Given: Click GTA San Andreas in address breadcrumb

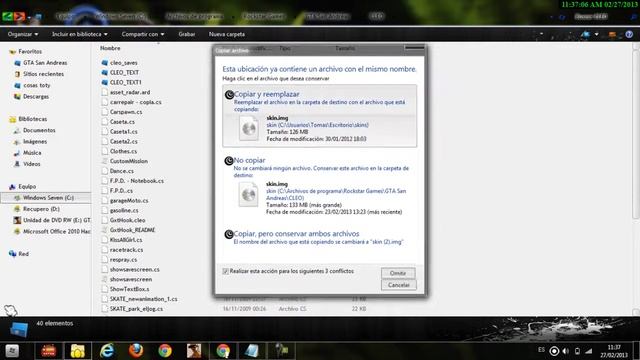Looking at the screenshot, I should pos(327,16).
